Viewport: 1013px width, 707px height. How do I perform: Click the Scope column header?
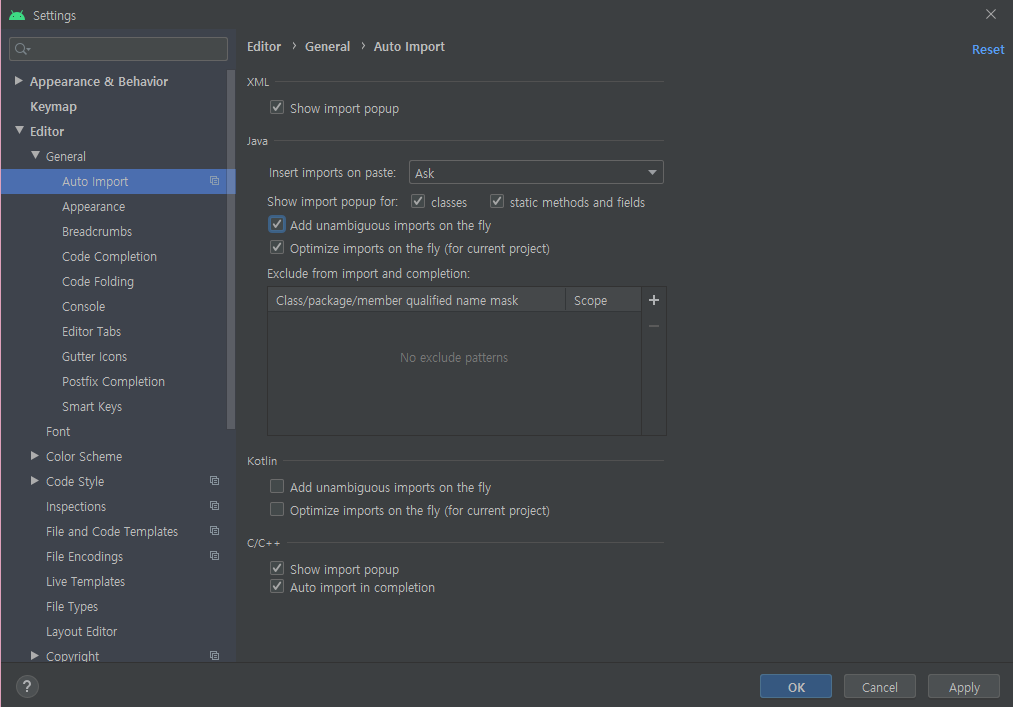tap(603, 301)
